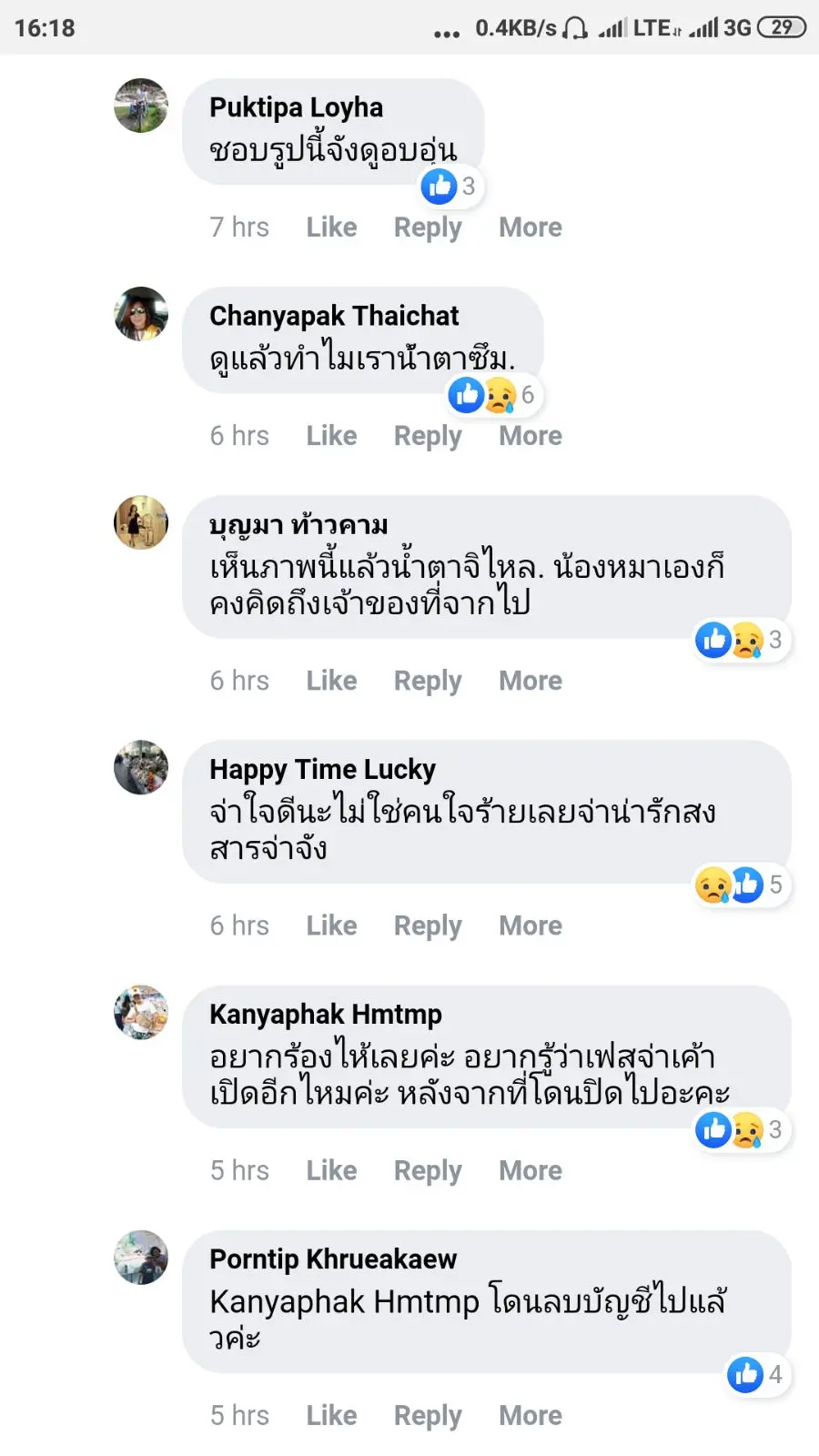Tap mentioned name Kanyaphak Hmtmp in Porntip's comment
819x1456 pixels.
click(344, 1302)
